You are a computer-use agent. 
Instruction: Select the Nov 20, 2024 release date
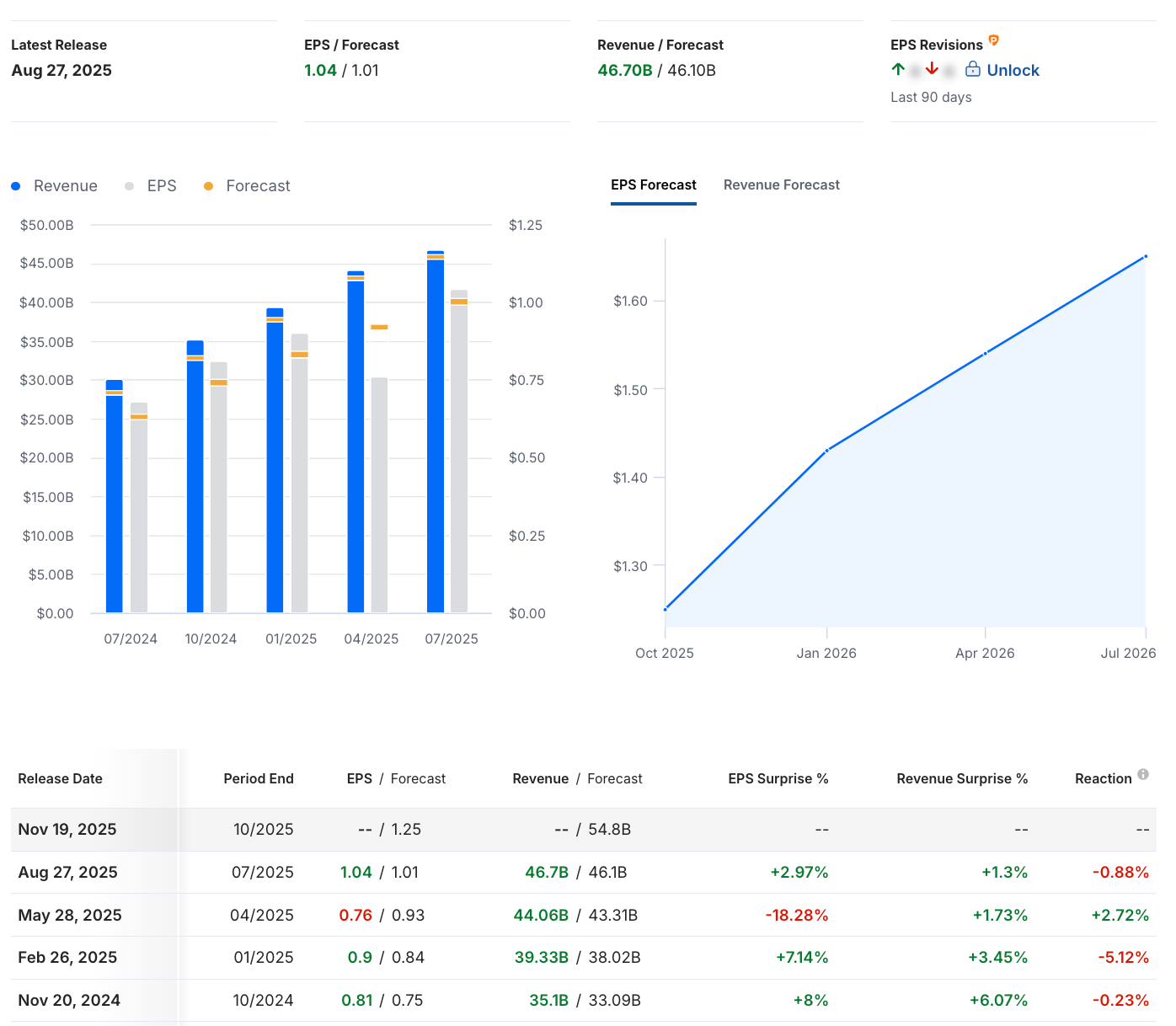tap(69, 1001)
